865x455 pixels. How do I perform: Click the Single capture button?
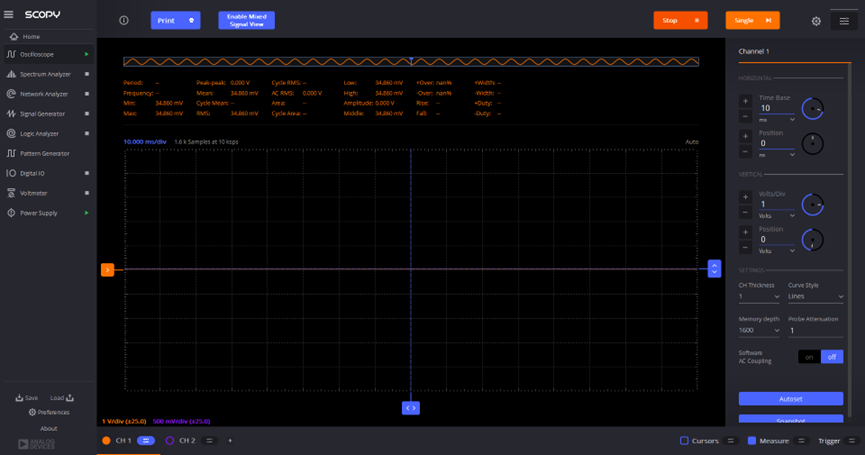point(752,20)
